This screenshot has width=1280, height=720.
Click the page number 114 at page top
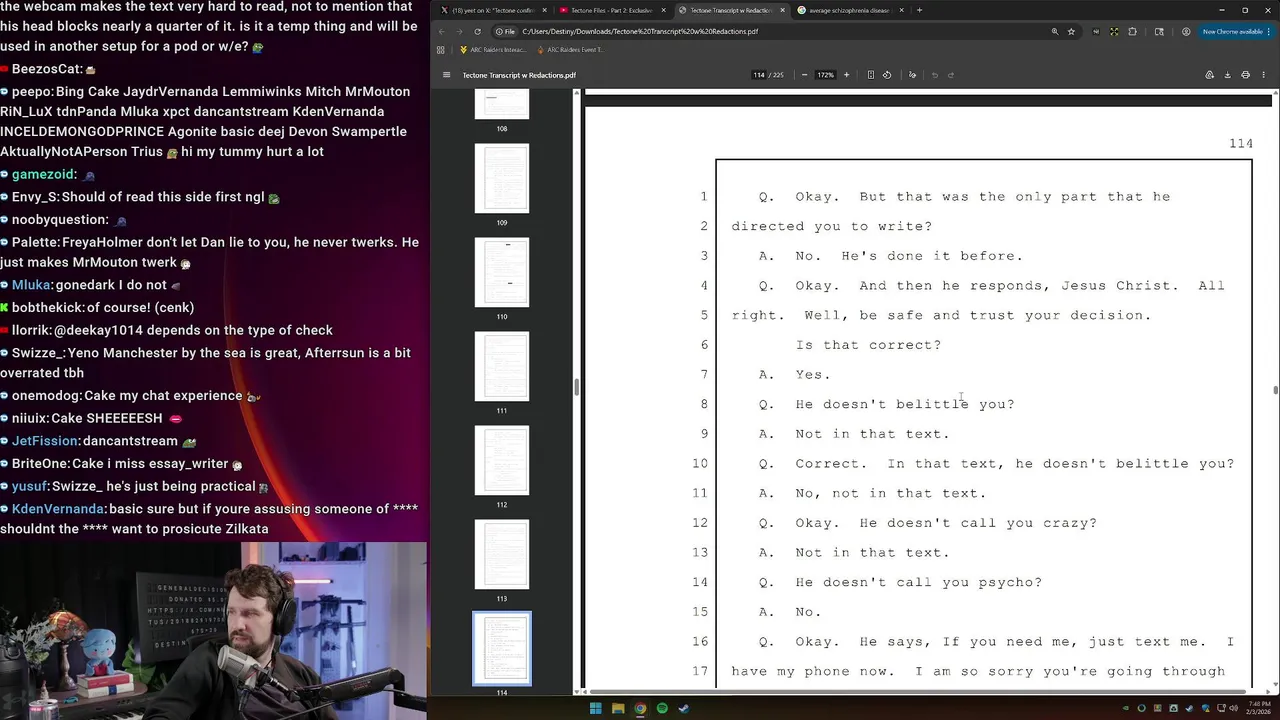click(x=1241, y=143)
